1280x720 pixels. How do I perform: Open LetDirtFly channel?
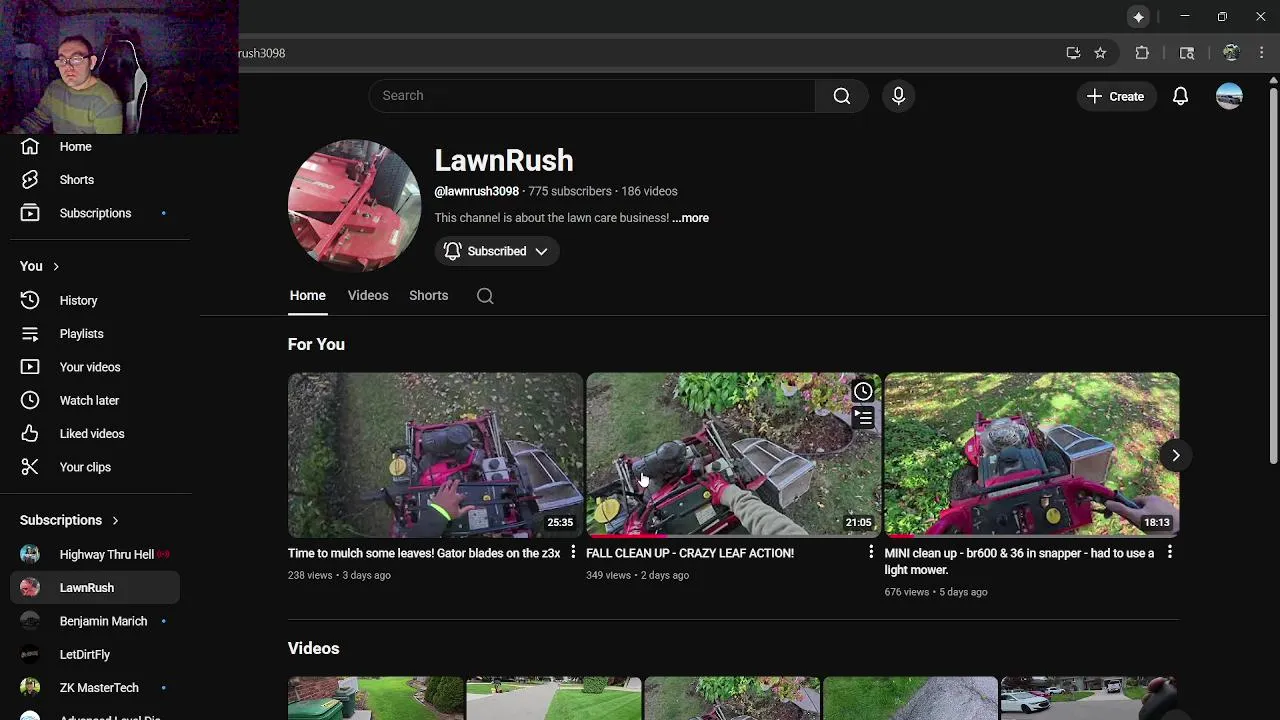[95, 654]
